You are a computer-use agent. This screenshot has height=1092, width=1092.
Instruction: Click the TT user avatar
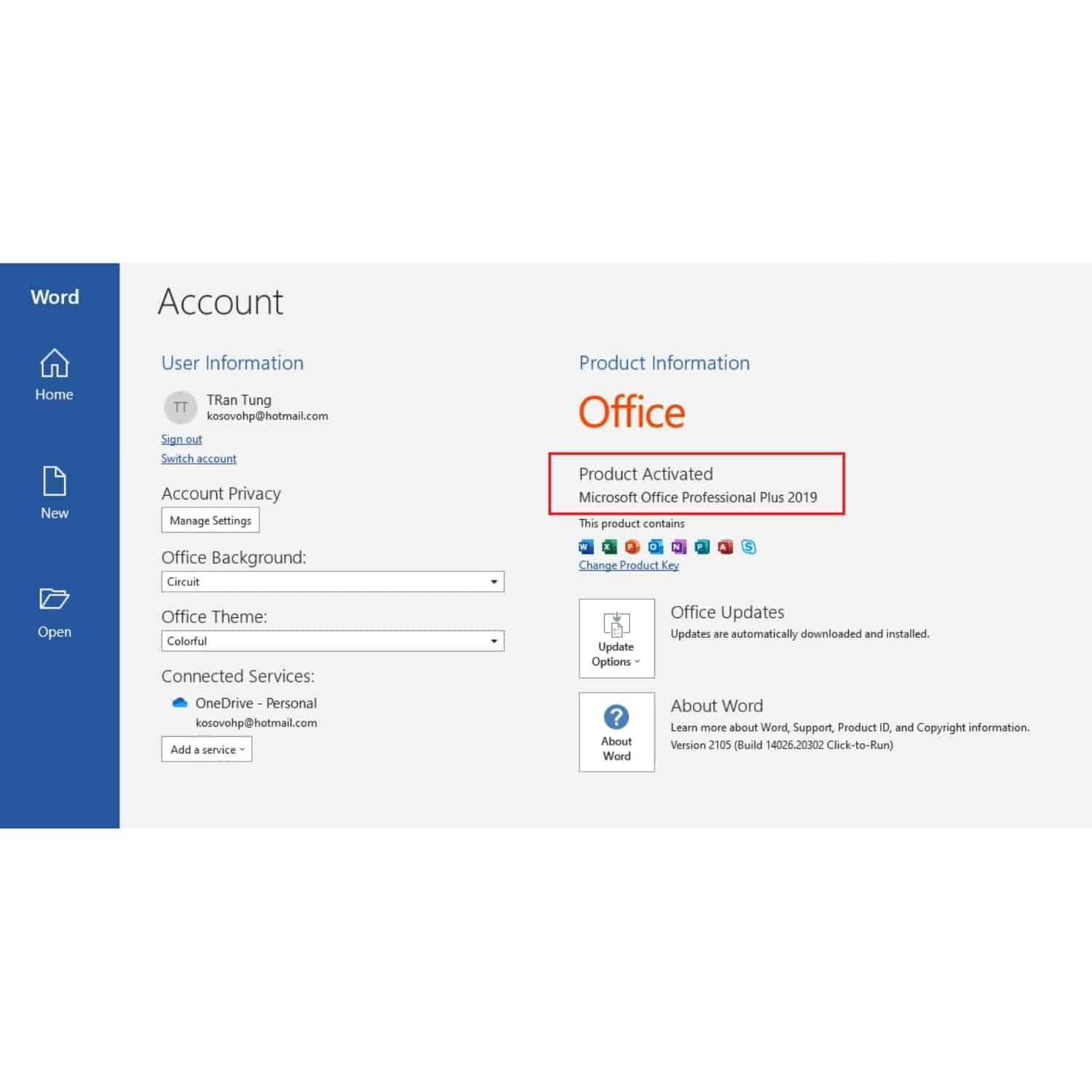coord(181,407)
